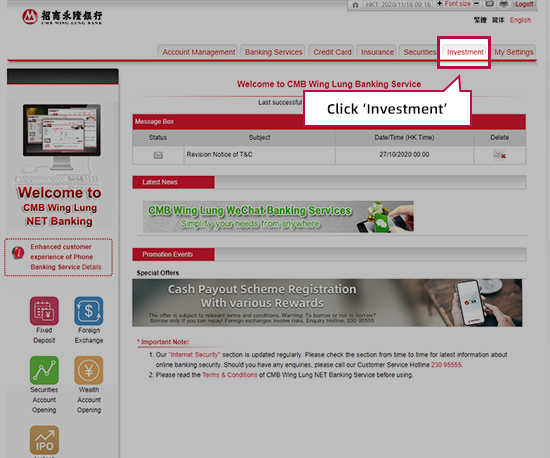550x458 pixels.
Task: Open Wealth Account Opening icon
Action: coord(89,370)
